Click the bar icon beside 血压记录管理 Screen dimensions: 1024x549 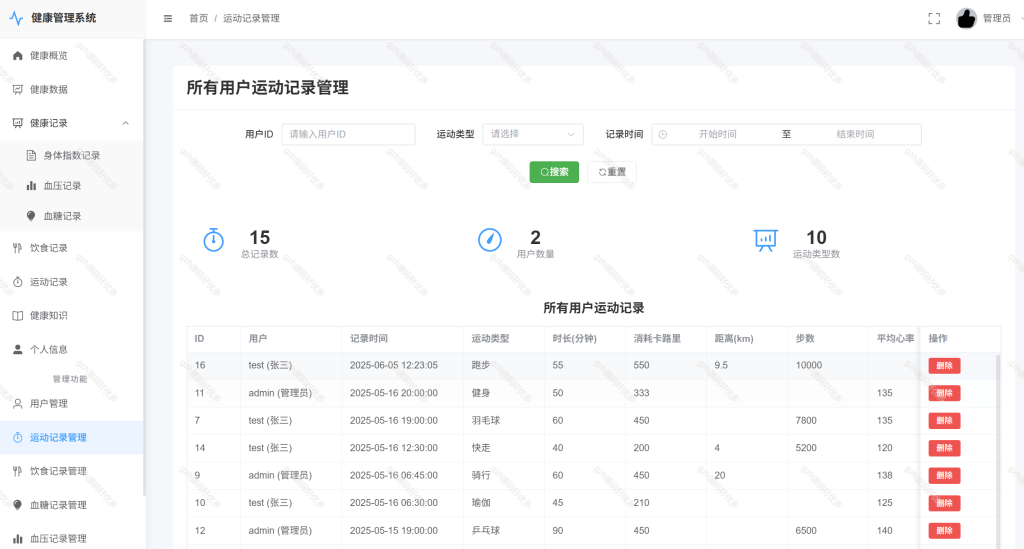[x=18, y=539]
